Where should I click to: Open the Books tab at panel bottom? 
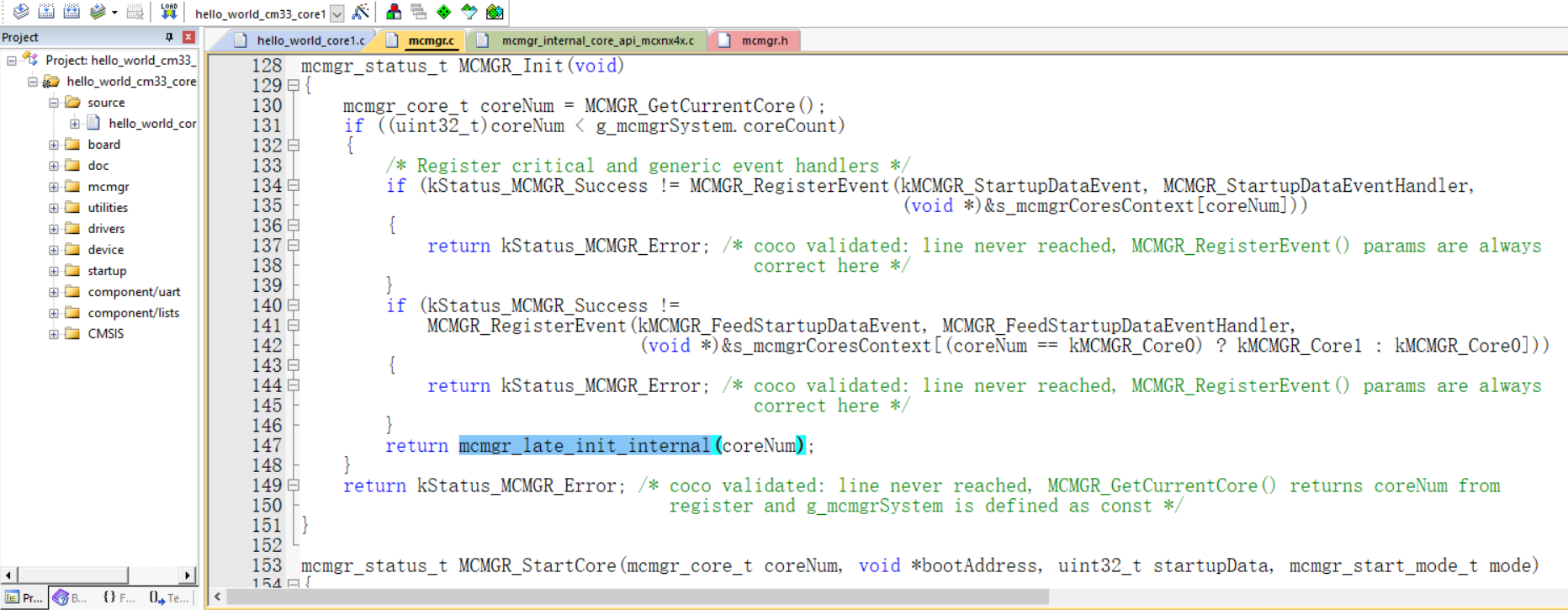pos(71,597)
